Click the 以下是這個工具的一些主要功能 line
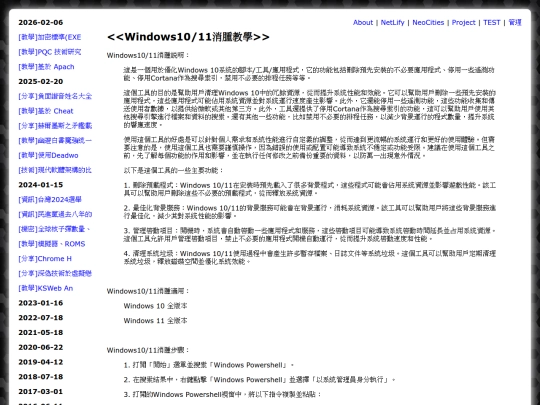540x405 pixels. (x=174, y=170)
